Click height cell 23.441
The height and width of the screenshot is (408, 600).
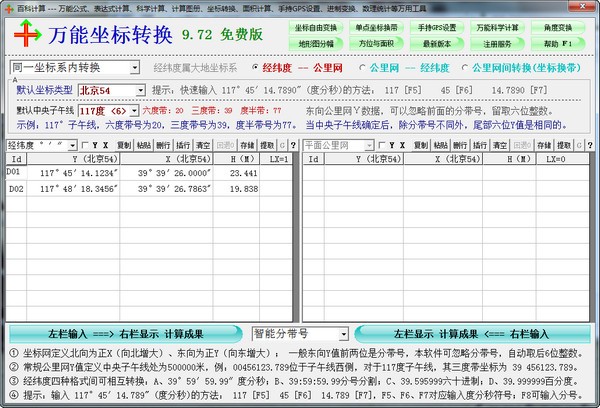(236, 173)
